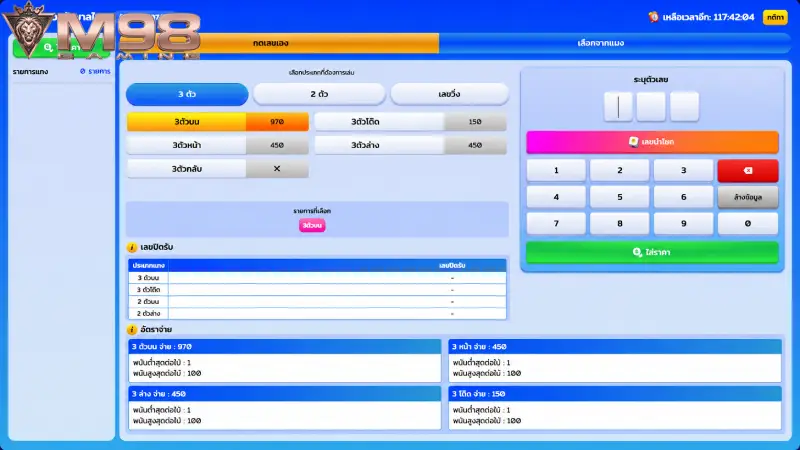Toggle the 3ตัวกลับ option
The height and width of the screenshot is (450, 800).
click(218, 169)
